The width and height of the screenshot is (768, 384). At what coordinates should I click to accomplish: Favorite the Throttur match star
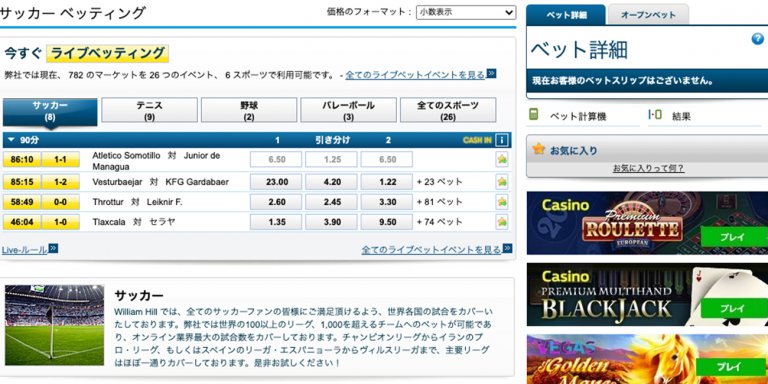tap(502, 202)
